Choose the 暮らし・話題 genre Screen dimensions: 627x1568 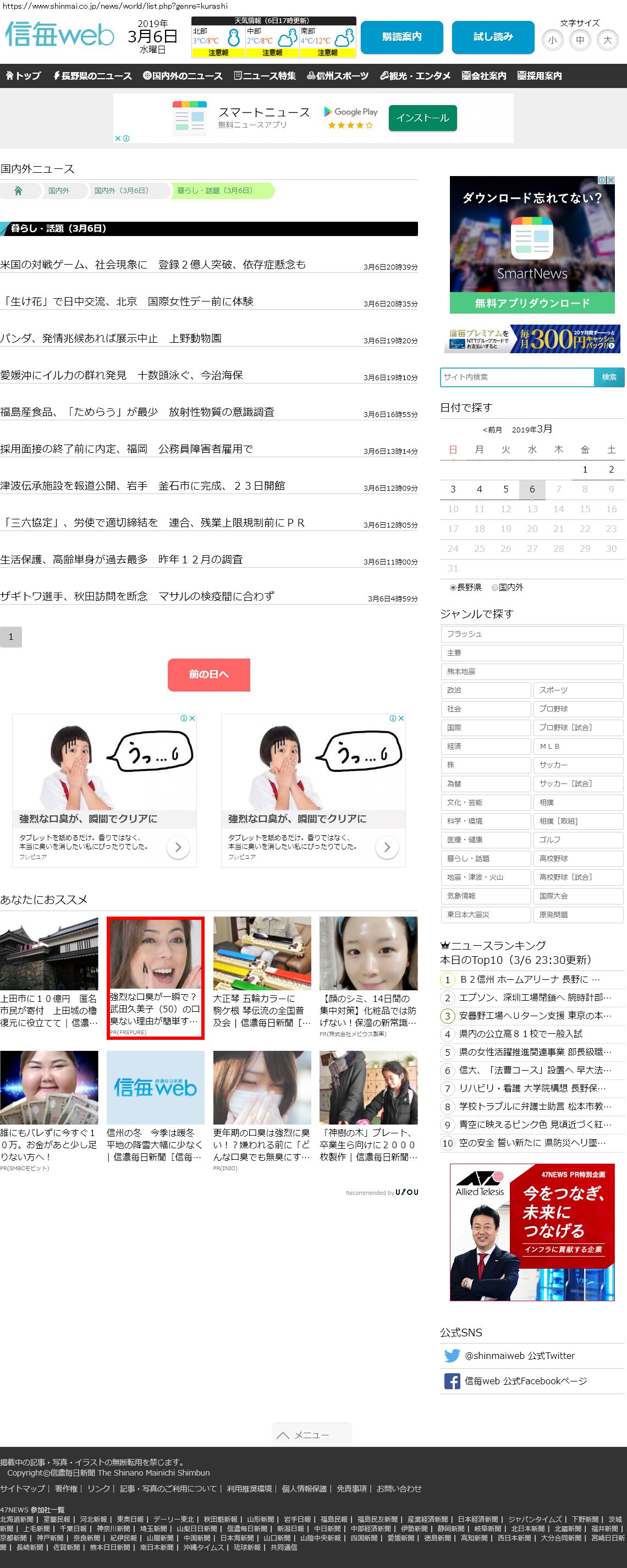click(485, 858)
